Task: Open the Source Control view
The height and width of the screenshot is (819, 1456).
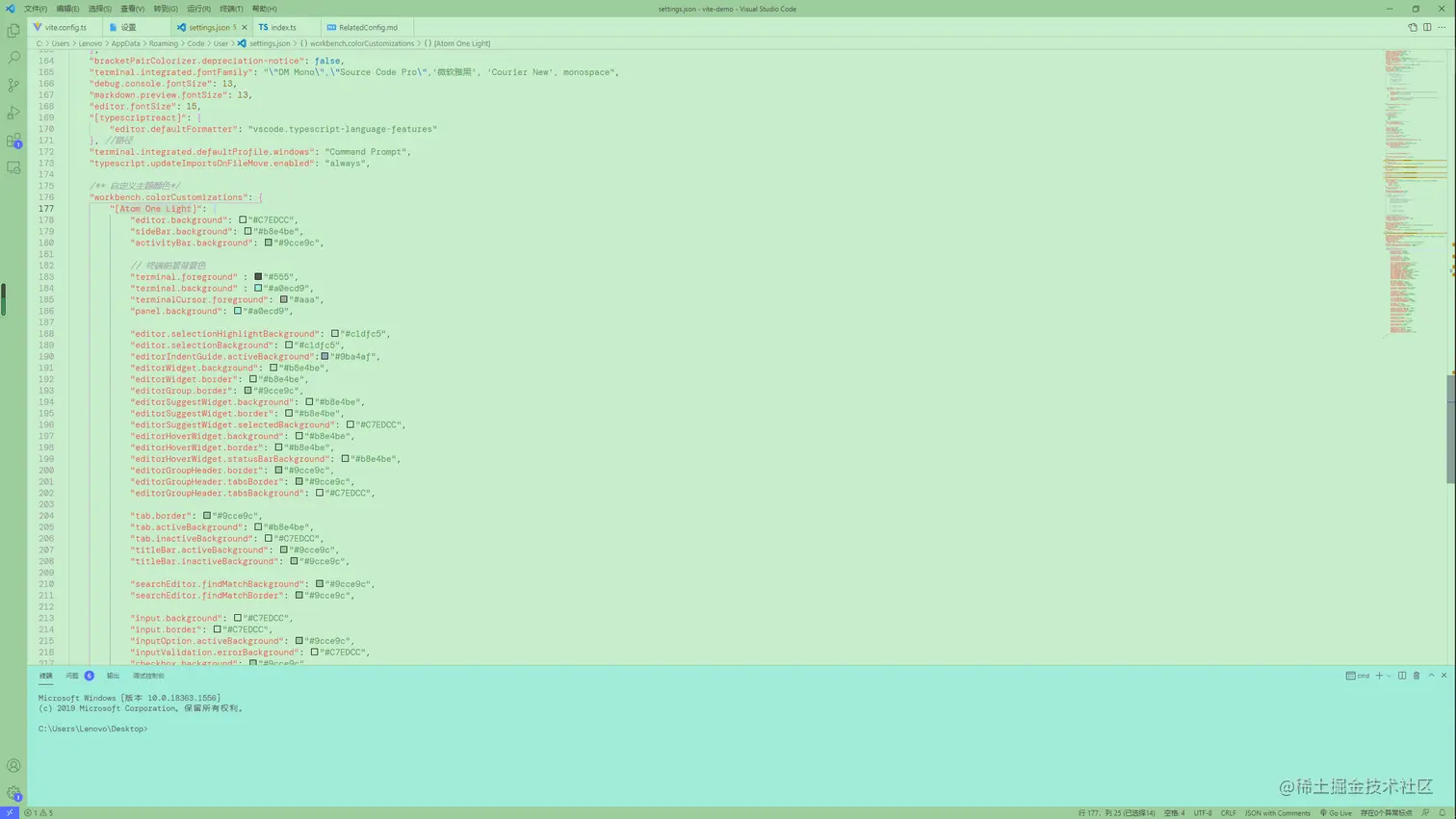Action: click(x=13, y=86)
